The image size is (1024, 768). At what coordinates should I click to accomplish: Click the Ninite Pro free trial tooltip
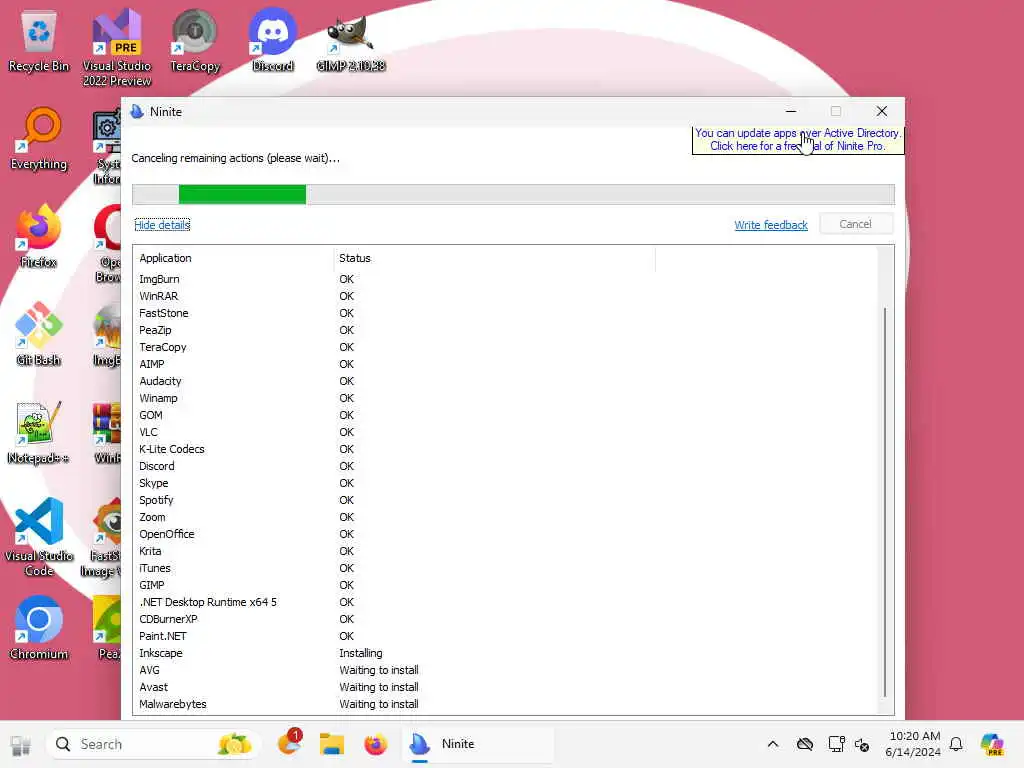click(x=798, y=140)
